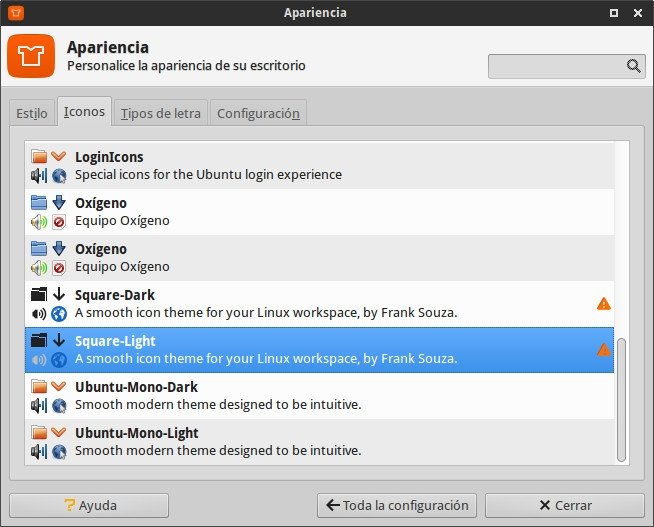The width and height of the screenshot is (654, 527).
Task: Click 'Special icons for the Ubuntu login experience'
Action: (208, 174)
